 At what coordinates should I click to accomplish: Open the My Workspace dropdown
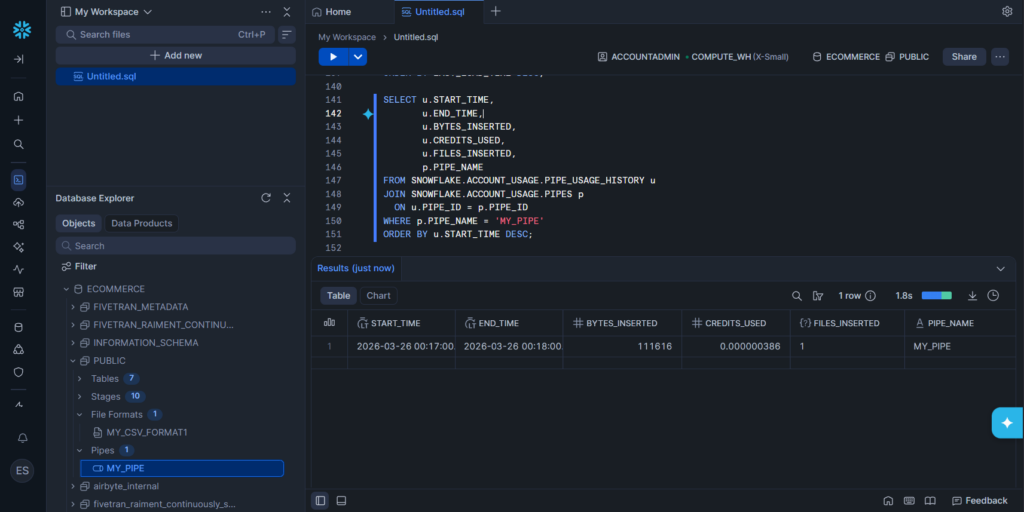pos(106,12)
